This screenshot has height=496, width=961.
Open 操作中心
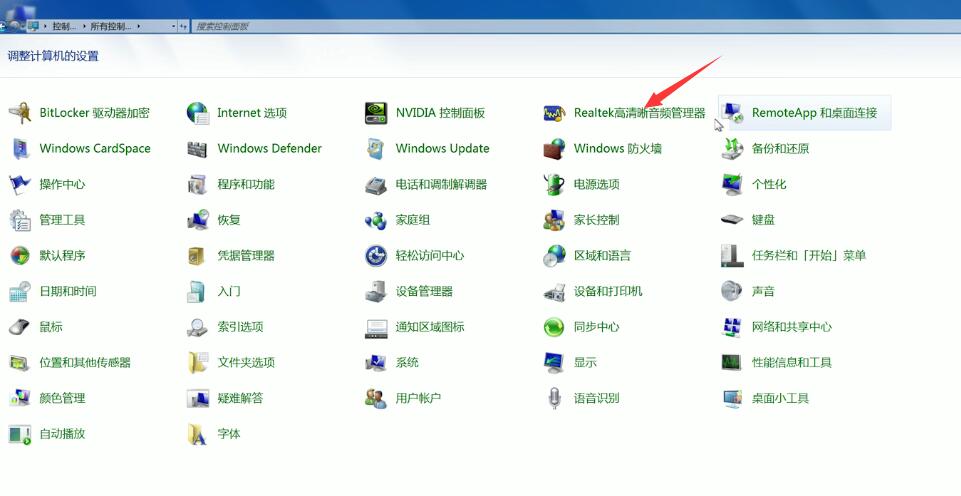click(47, 184)
